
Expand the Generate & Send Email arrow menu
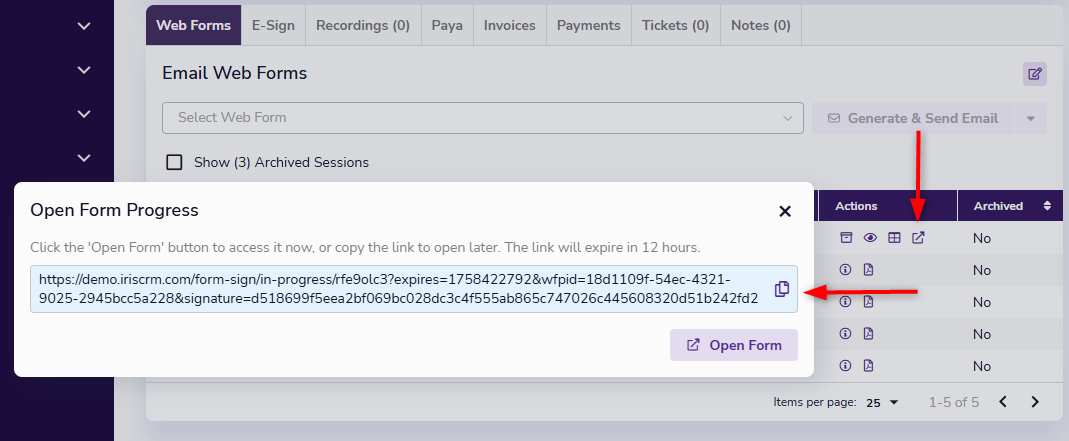[x=1031, y=118]
